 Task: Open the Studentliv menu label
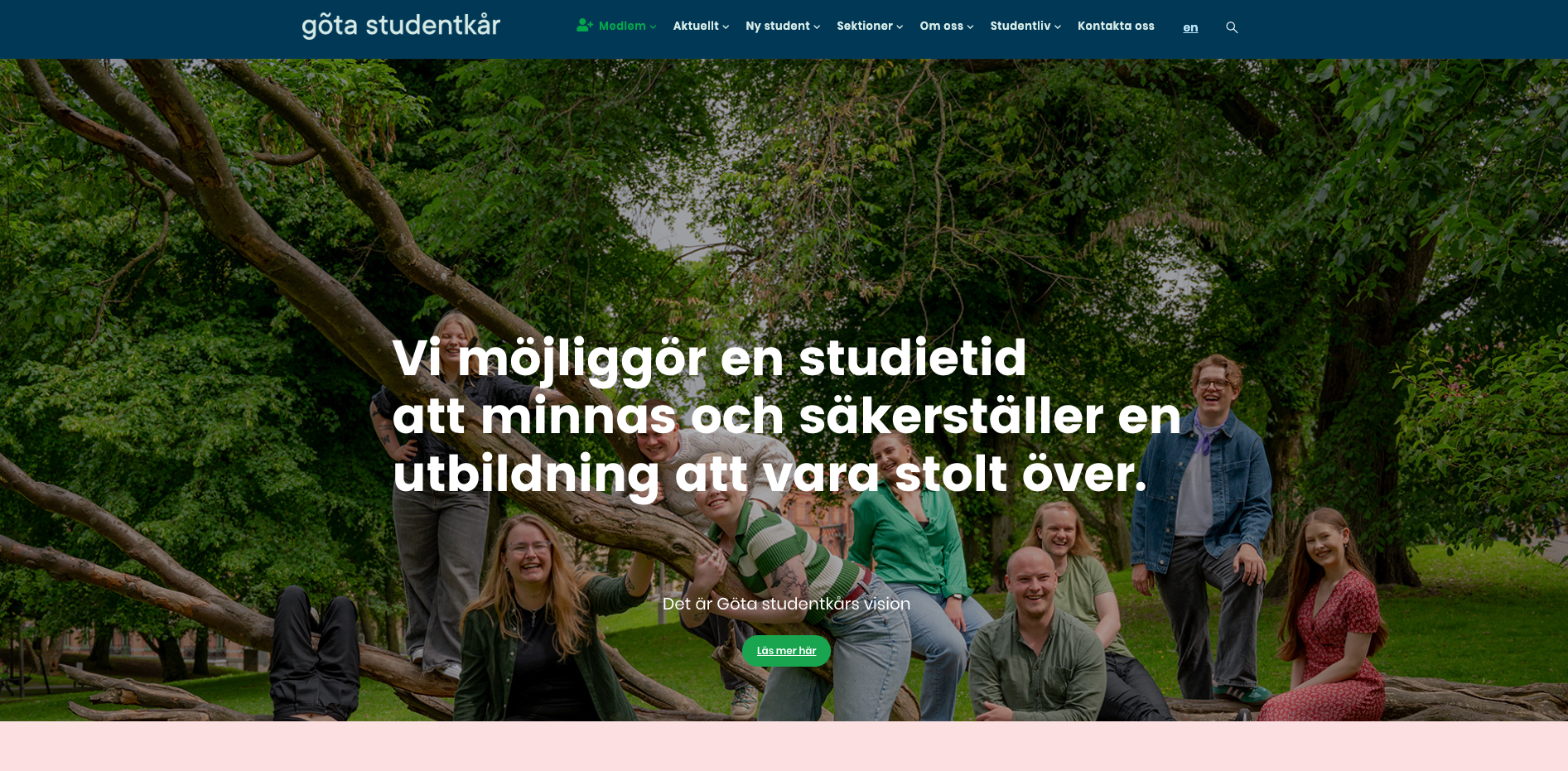click(1020, 26)
